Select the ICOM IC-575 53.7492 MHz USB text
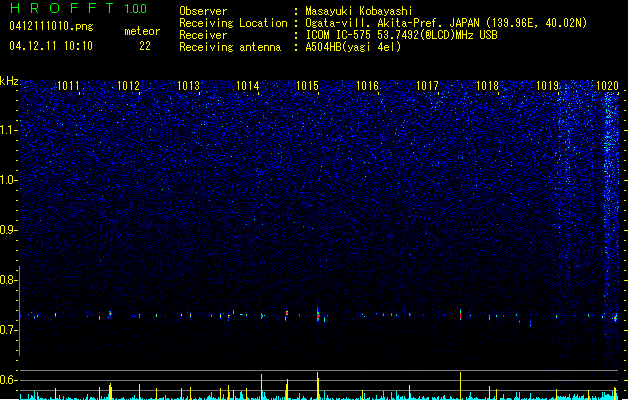The image size is (629, 400). 402,35
